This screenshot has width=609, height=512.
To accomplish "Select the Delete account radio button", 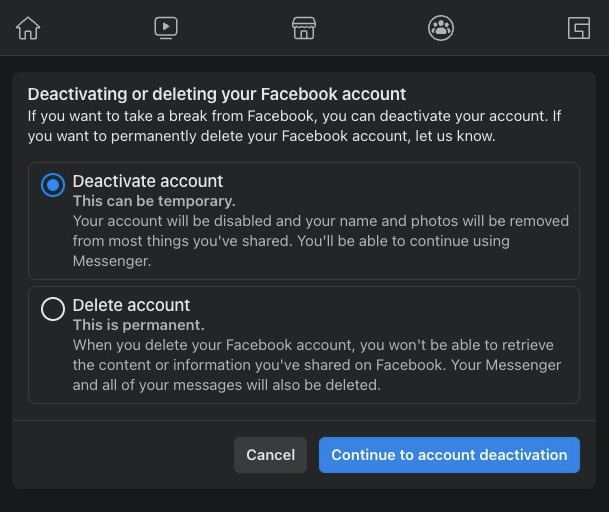I will coord(53,310).
